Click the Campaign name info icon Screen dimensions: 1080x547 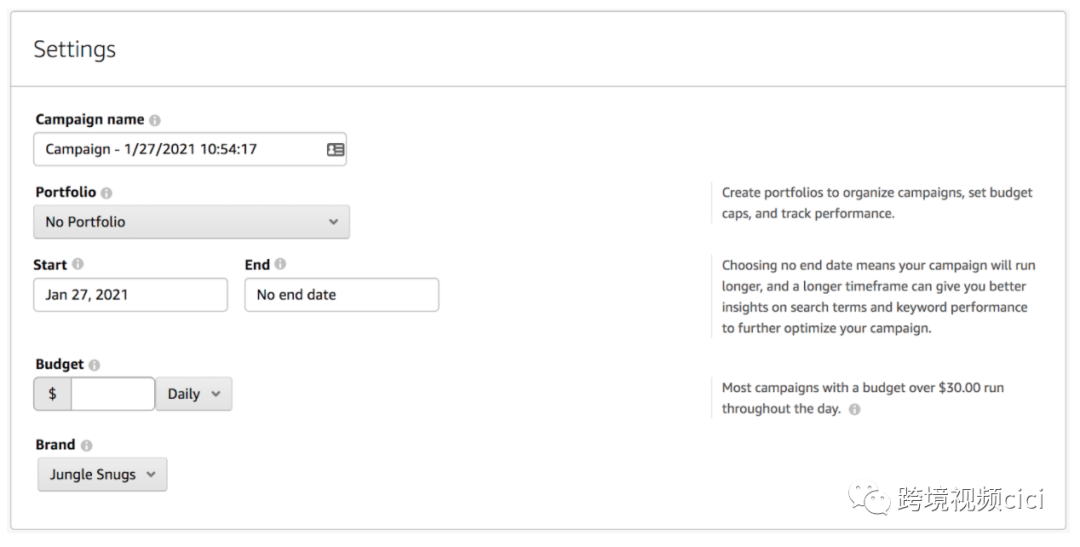(x=155, y=120)
